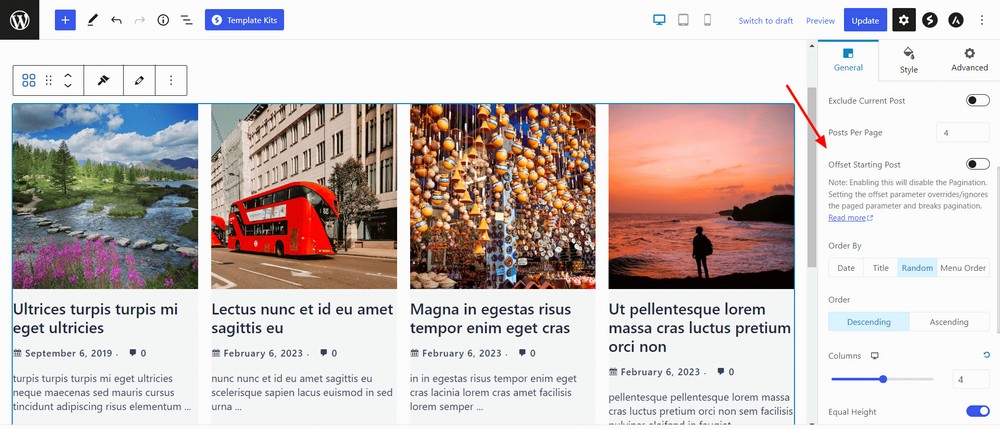
Task: Disable the Equal Height toggle
Action: (977, 411)
